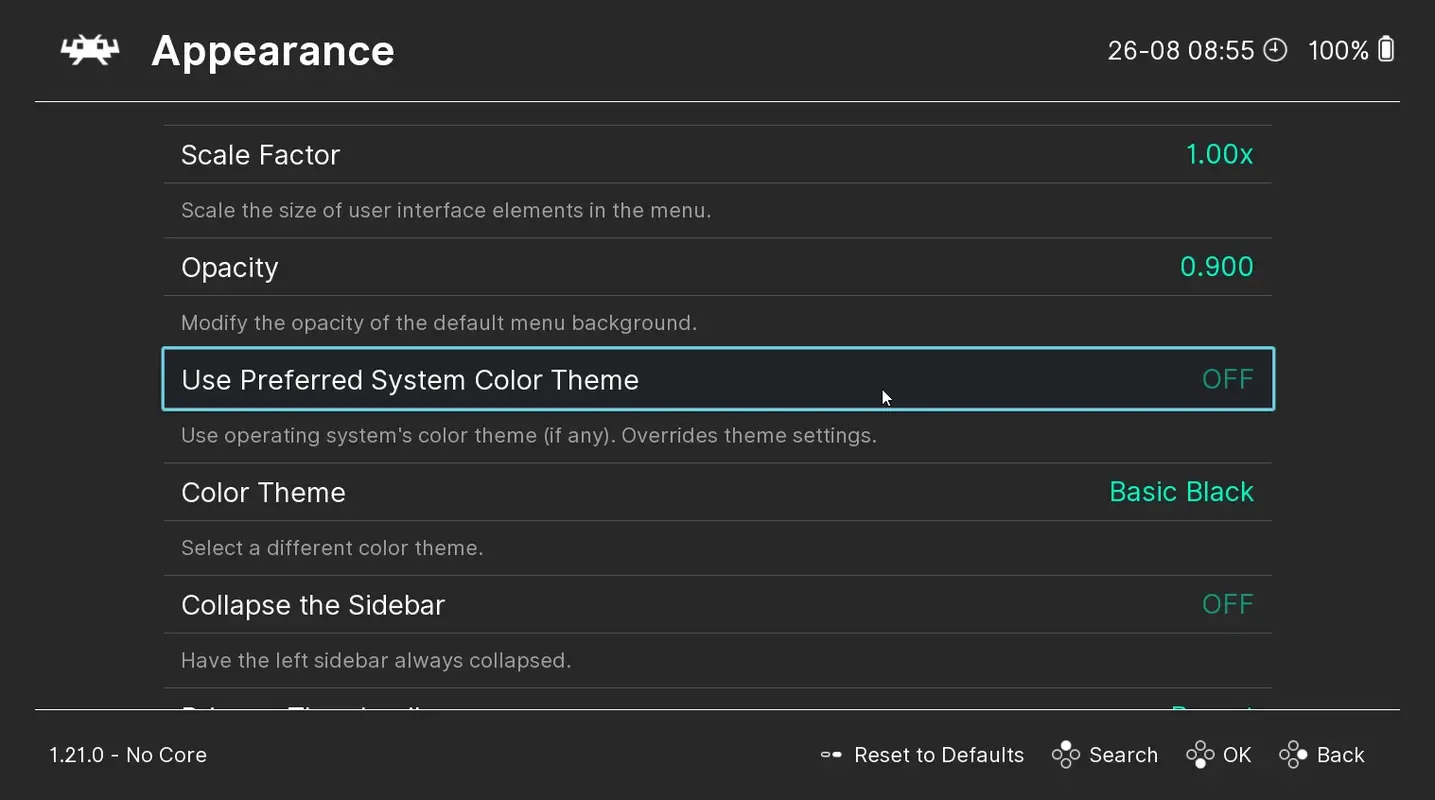This screenshot has width=1435, height=800.
Task: Click the OK gamepad button icon
Action: coord(1200,755)
